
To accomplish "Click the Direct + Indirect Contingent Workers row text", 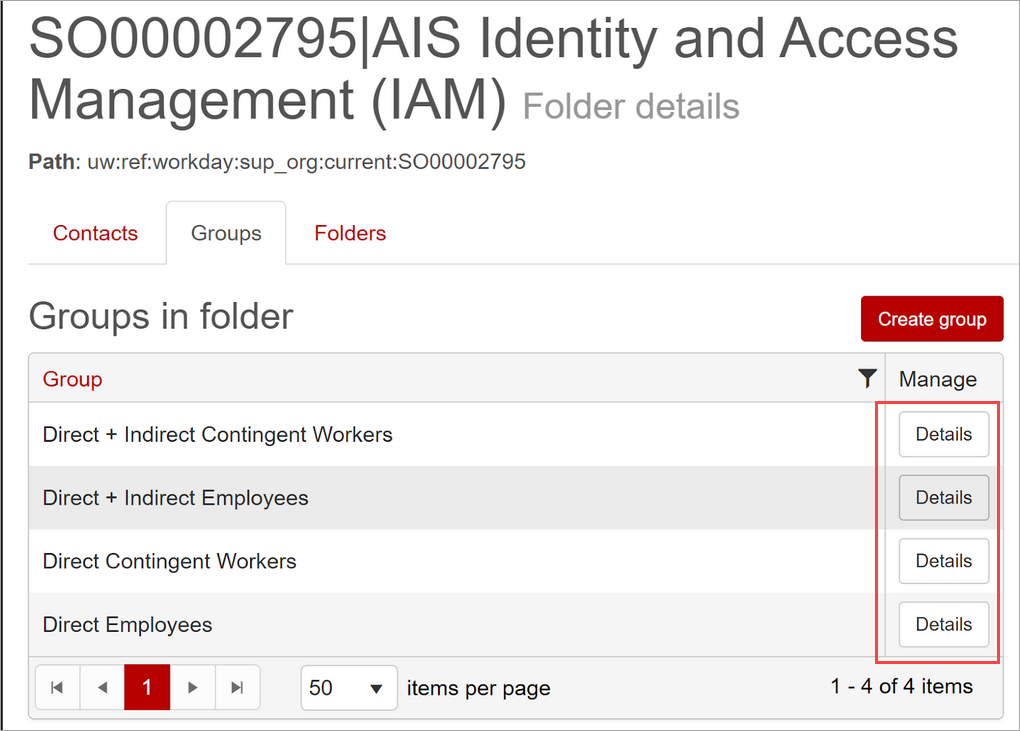I will click(x=218, y=434).
